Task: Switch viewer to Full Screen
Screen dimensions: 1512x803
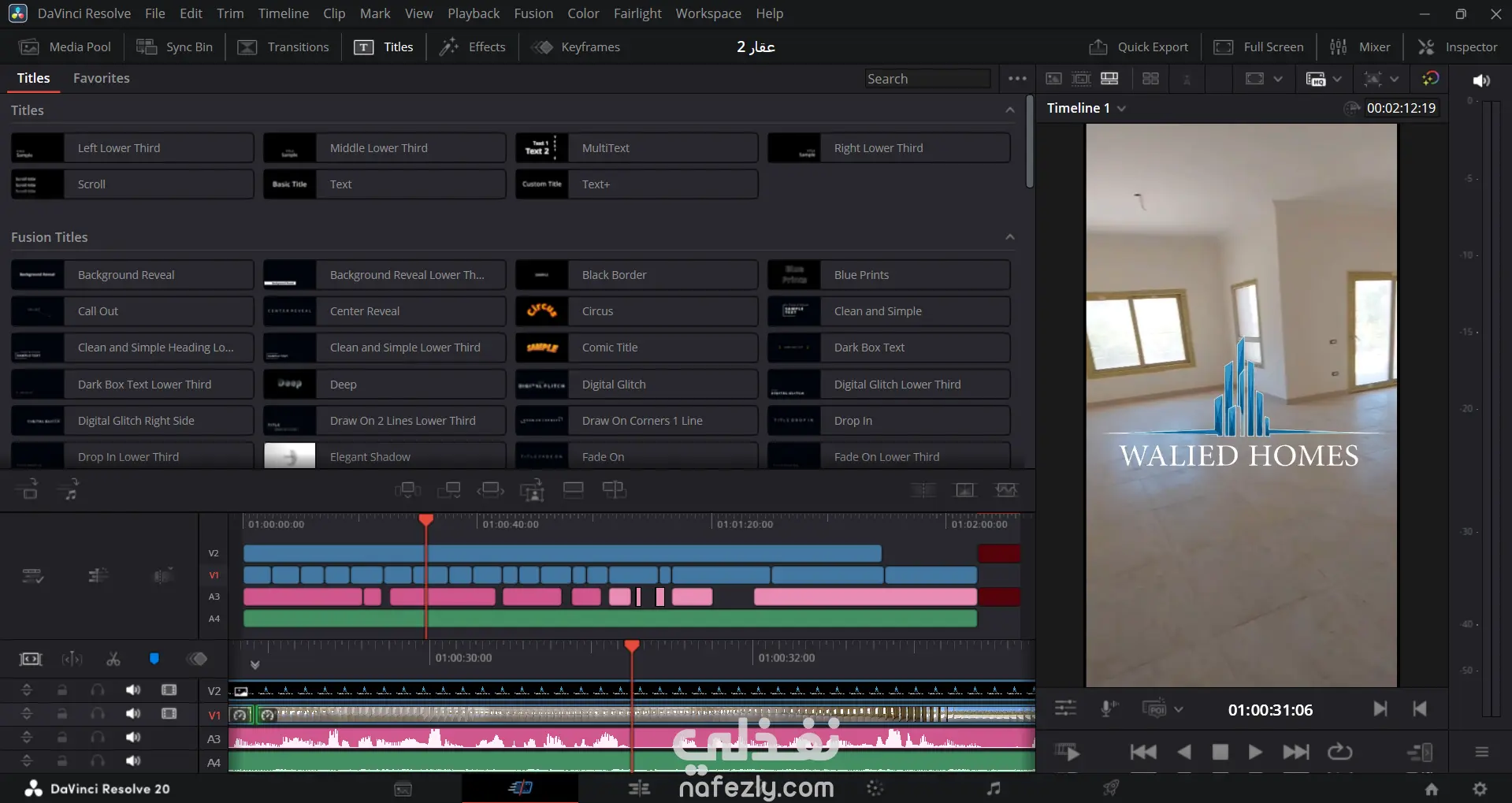Action: click(1258, 47)
